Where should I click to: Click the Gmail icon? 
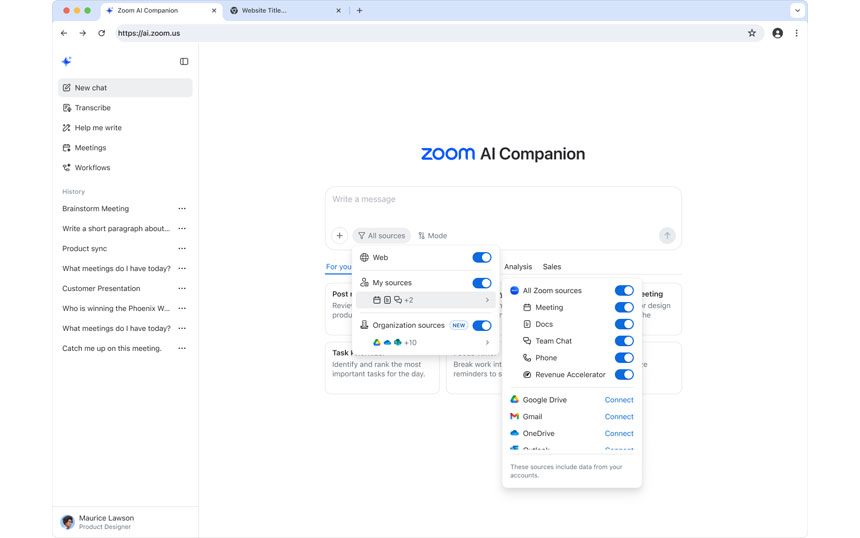(x=514, y=416)
